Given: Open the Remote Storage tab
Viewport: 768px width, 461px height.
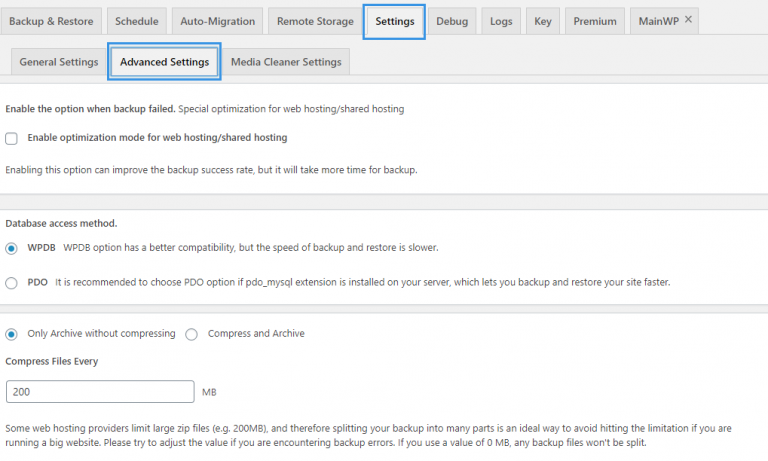Looking at the screenshot, I should point(314,21).
